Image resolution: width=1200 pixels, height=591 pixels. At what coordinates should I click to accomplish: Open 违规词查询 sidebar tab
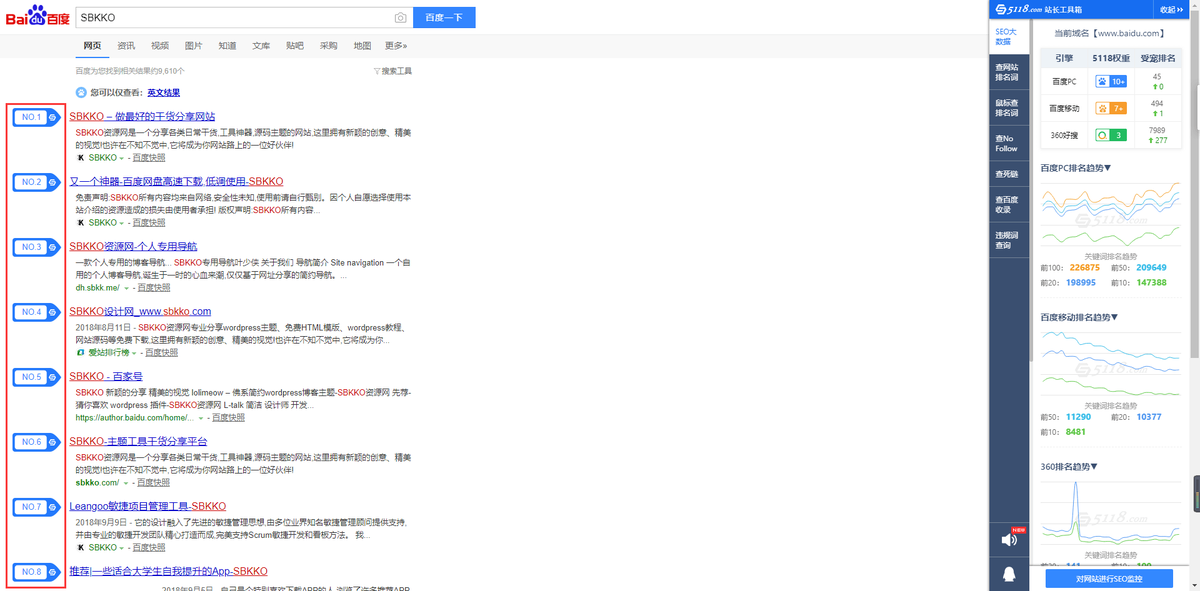[x=1008, y=240]
